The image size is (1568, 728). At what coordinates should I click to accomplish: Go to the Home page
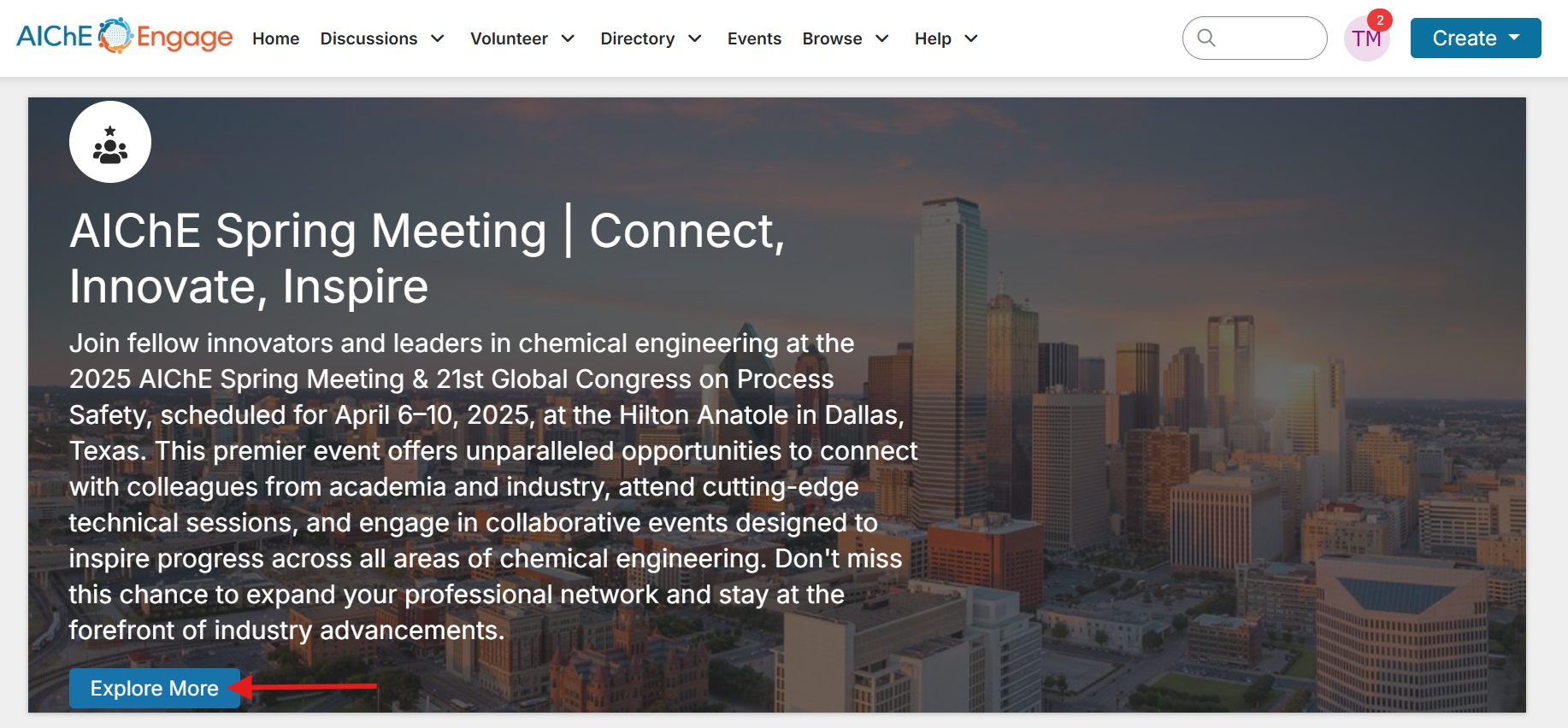pos(275,38)
